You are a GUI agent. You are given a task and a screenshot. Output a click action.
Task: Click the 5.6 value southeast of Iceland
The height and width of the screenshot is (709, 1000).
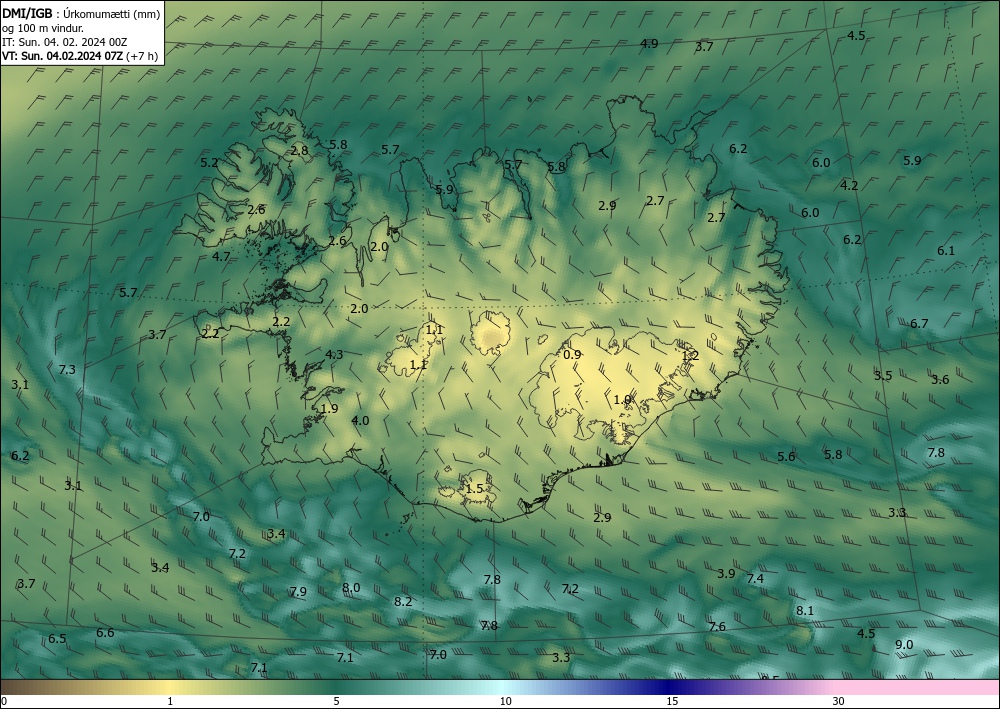click(786, 457)
